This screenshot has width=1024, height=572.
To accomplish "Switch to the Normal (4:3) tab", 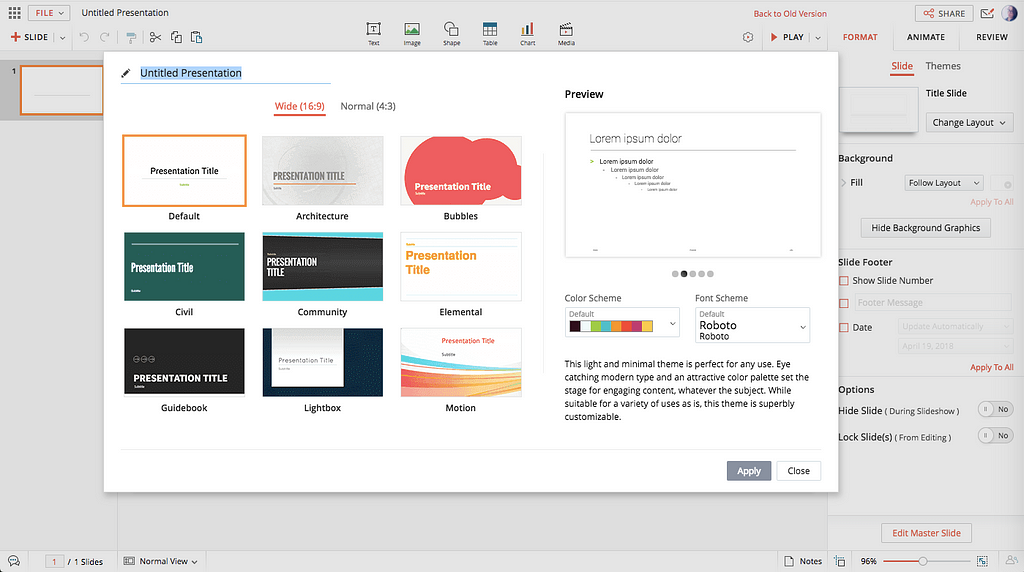I will click(x=368, y=106).
